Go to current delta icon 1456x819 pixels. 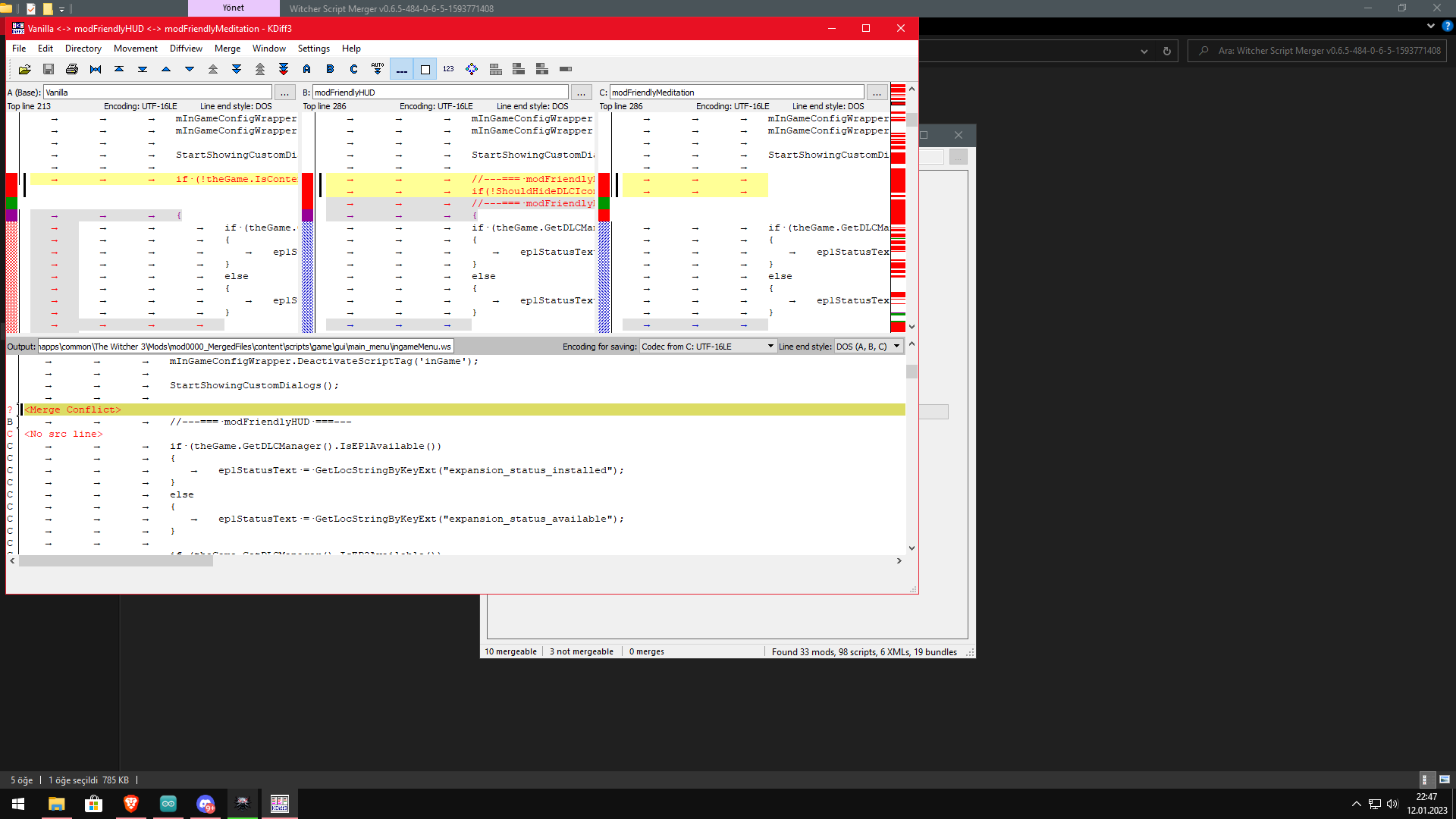click(x=96, y=69)
